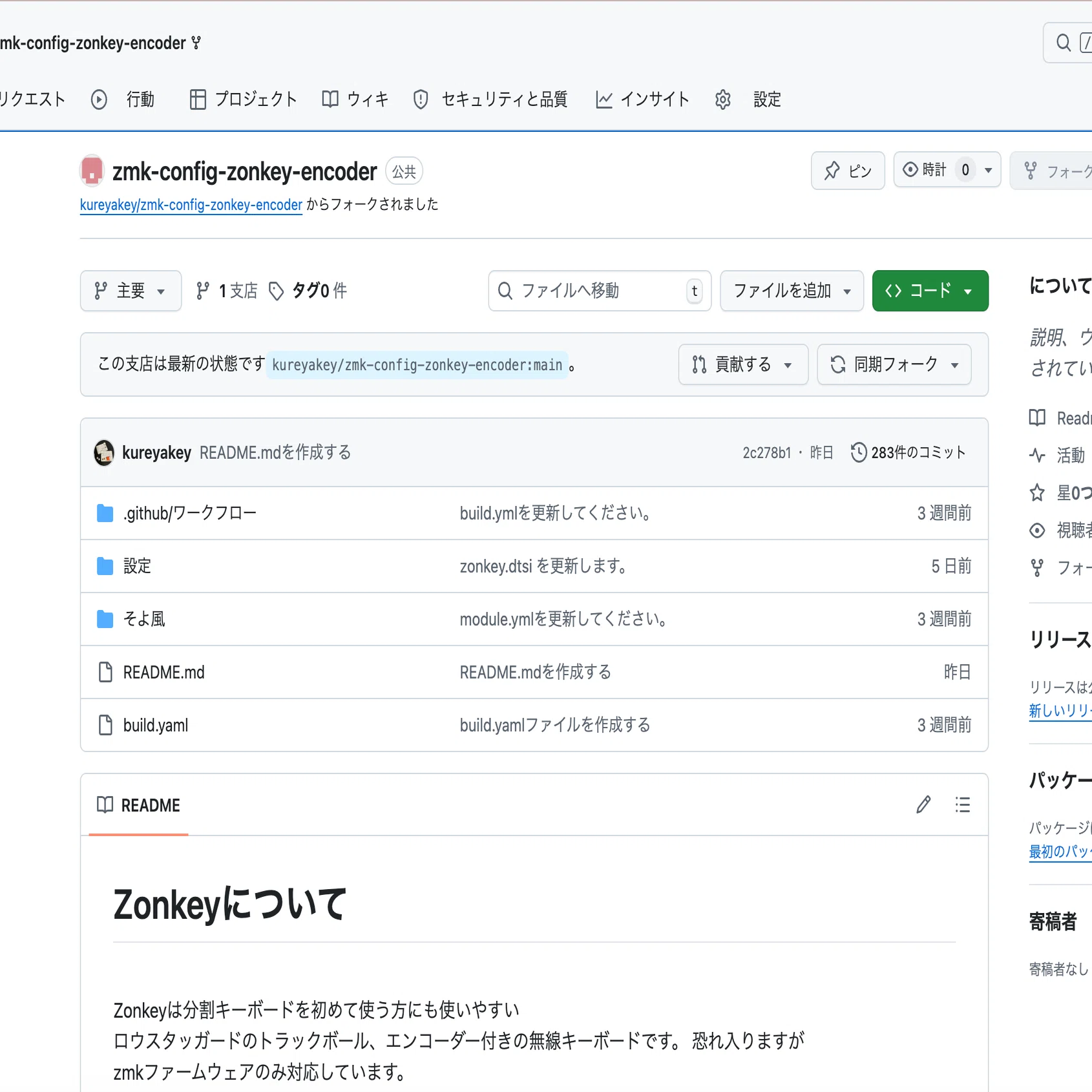Click the star icon in sidebar
1092x1092 pixels.
tap(1037, 493)
